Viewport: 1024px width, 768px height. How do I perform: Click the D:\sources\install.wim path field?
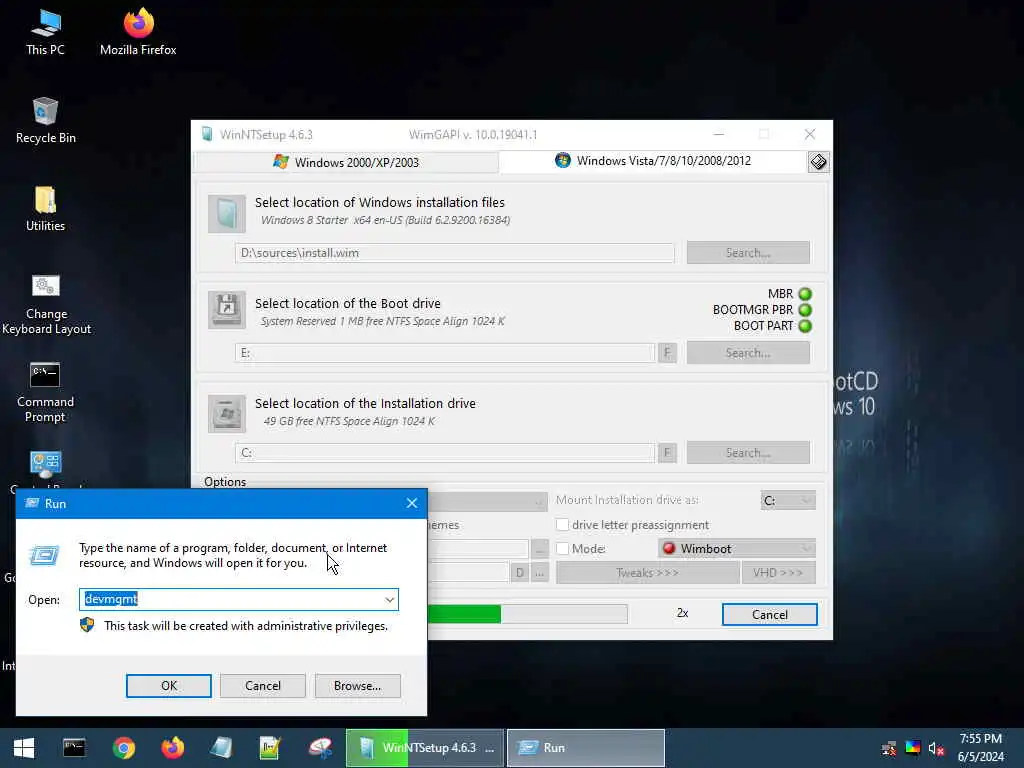(x=455, y=253)
